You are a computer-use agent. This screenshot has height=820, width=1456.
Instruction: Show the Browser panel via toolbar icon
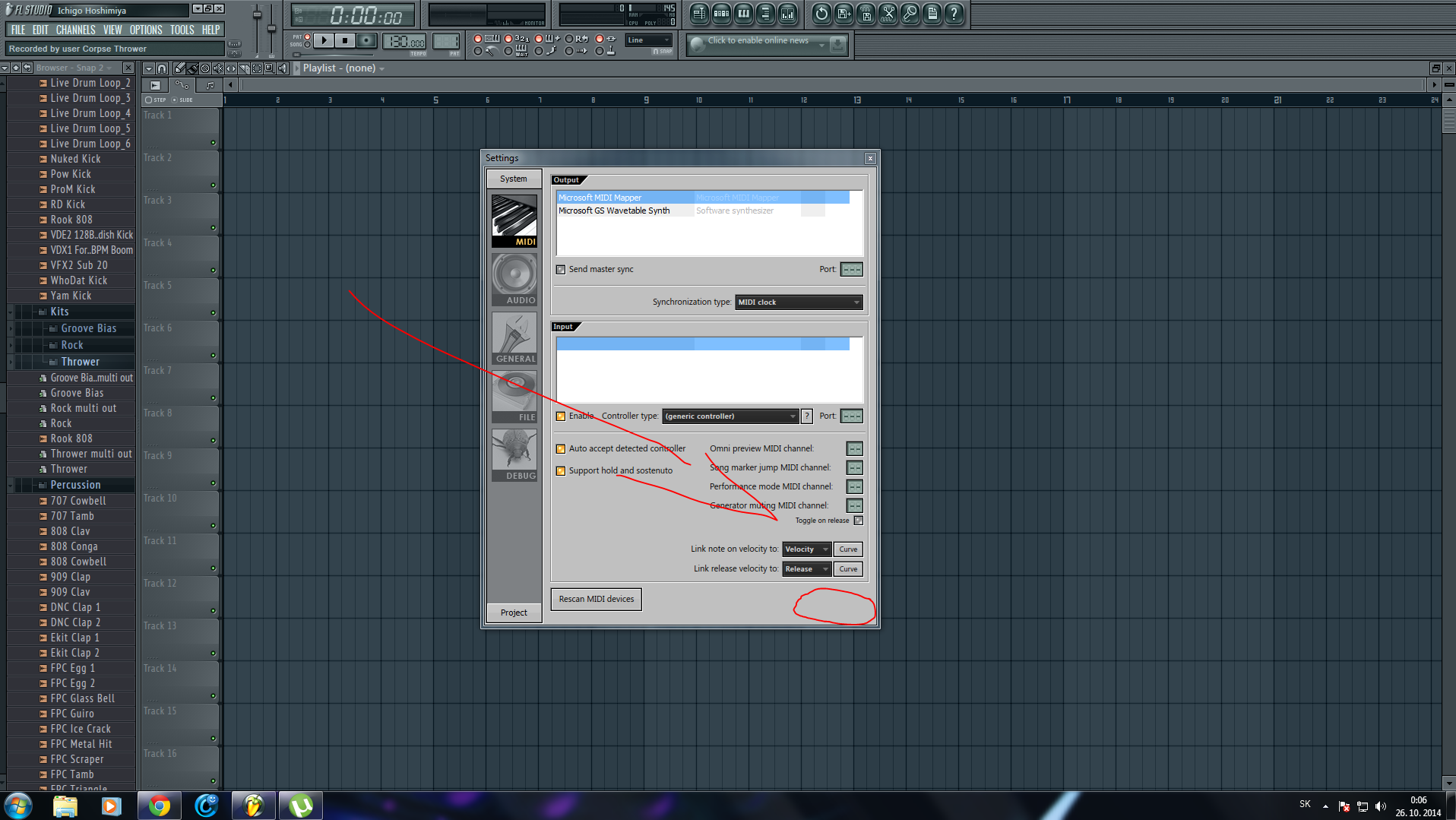coord(765,14)
